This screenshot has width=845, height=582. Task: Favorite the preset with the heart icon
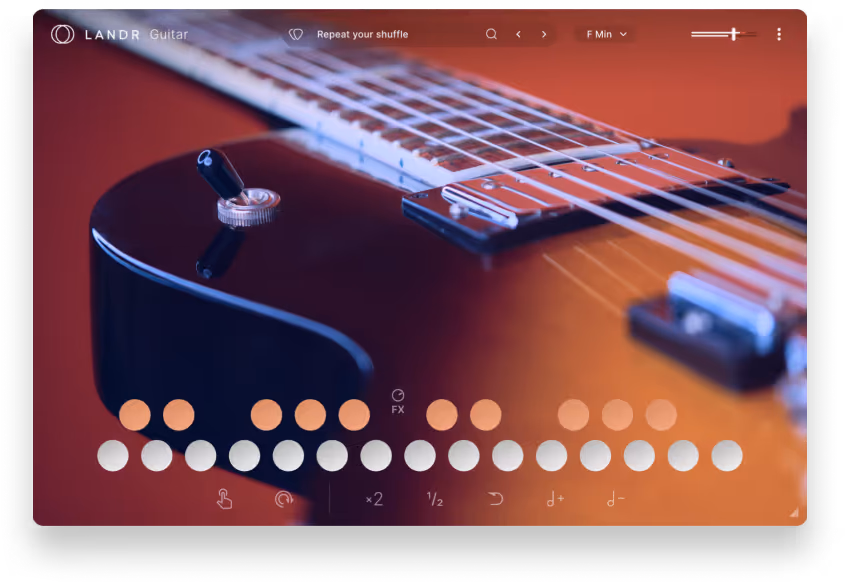[x=296, y=34]
